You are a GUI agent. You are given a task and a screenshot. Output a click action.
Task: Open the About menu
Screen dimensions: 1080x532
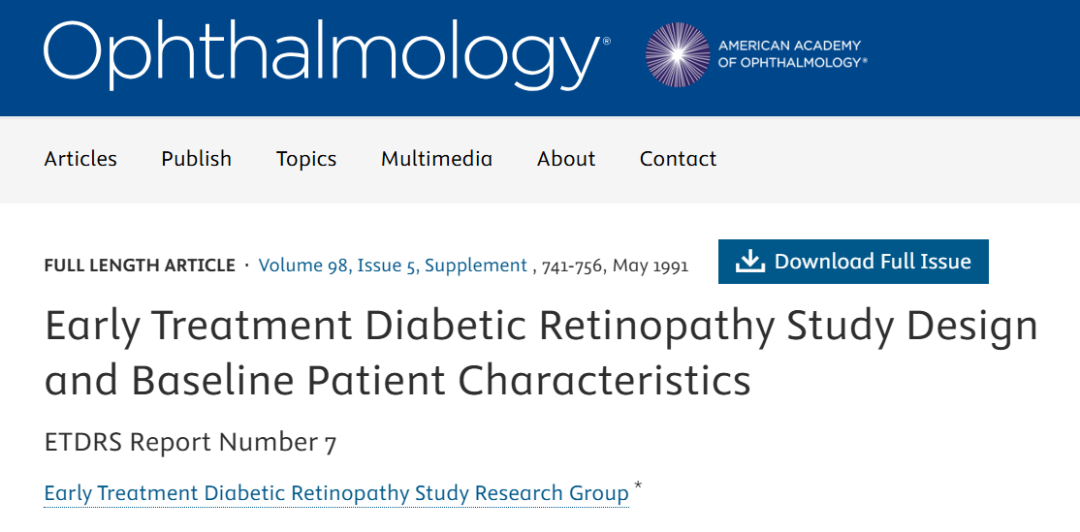tap(566, 159)
